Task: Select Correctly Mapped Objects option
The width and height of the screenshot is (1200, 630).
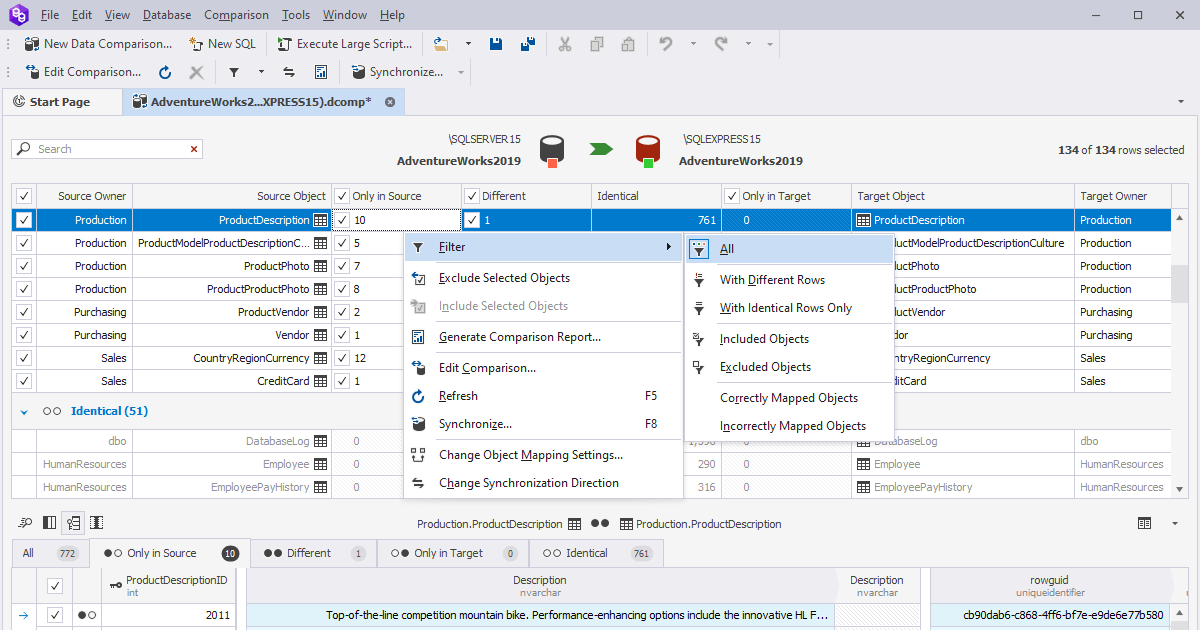Action: coord(789,398)
